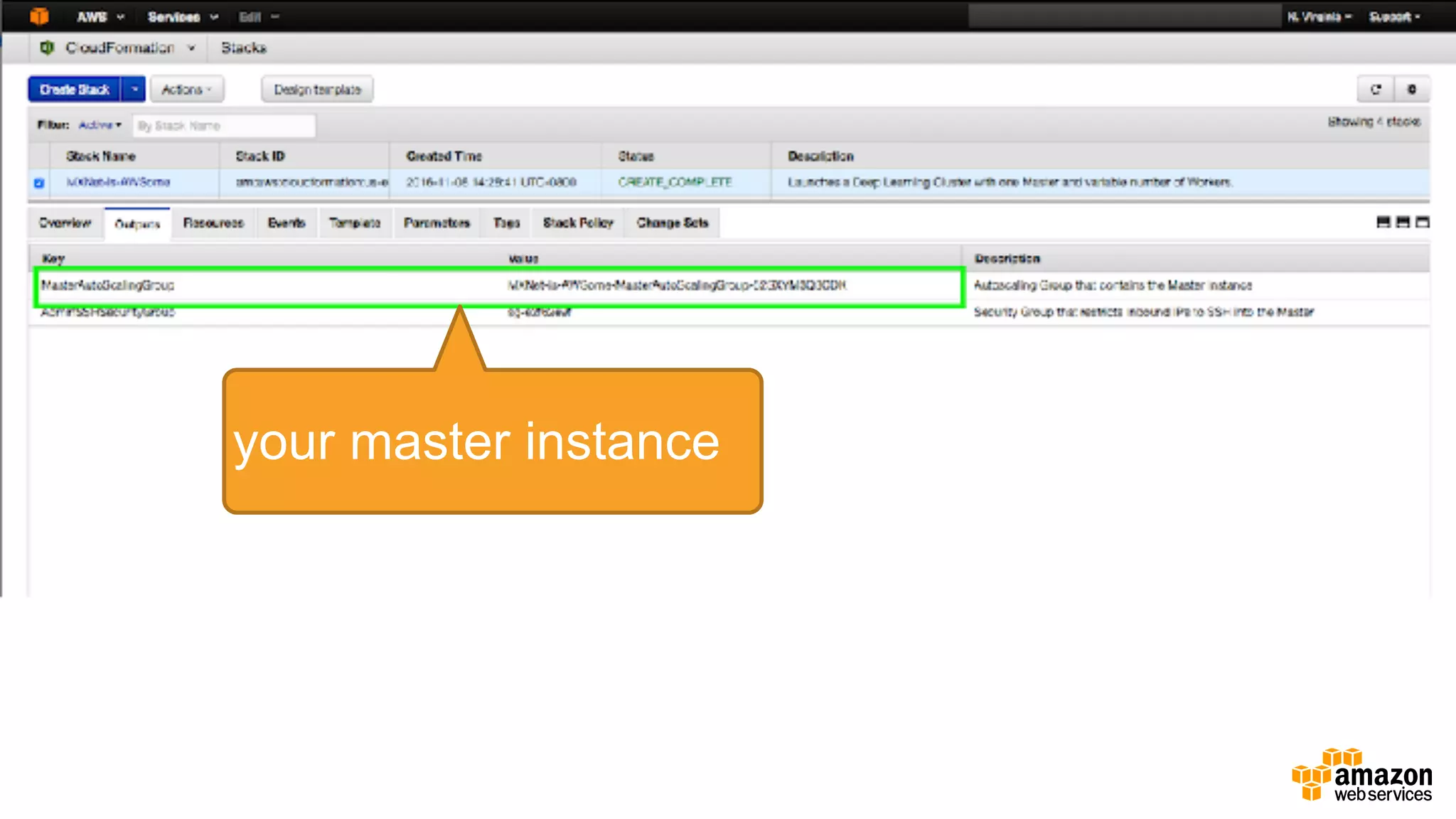Image resolution: width=1456 pixels, height=819 pixels.
Task: Switch to the Overview tab
Action: 65,223
